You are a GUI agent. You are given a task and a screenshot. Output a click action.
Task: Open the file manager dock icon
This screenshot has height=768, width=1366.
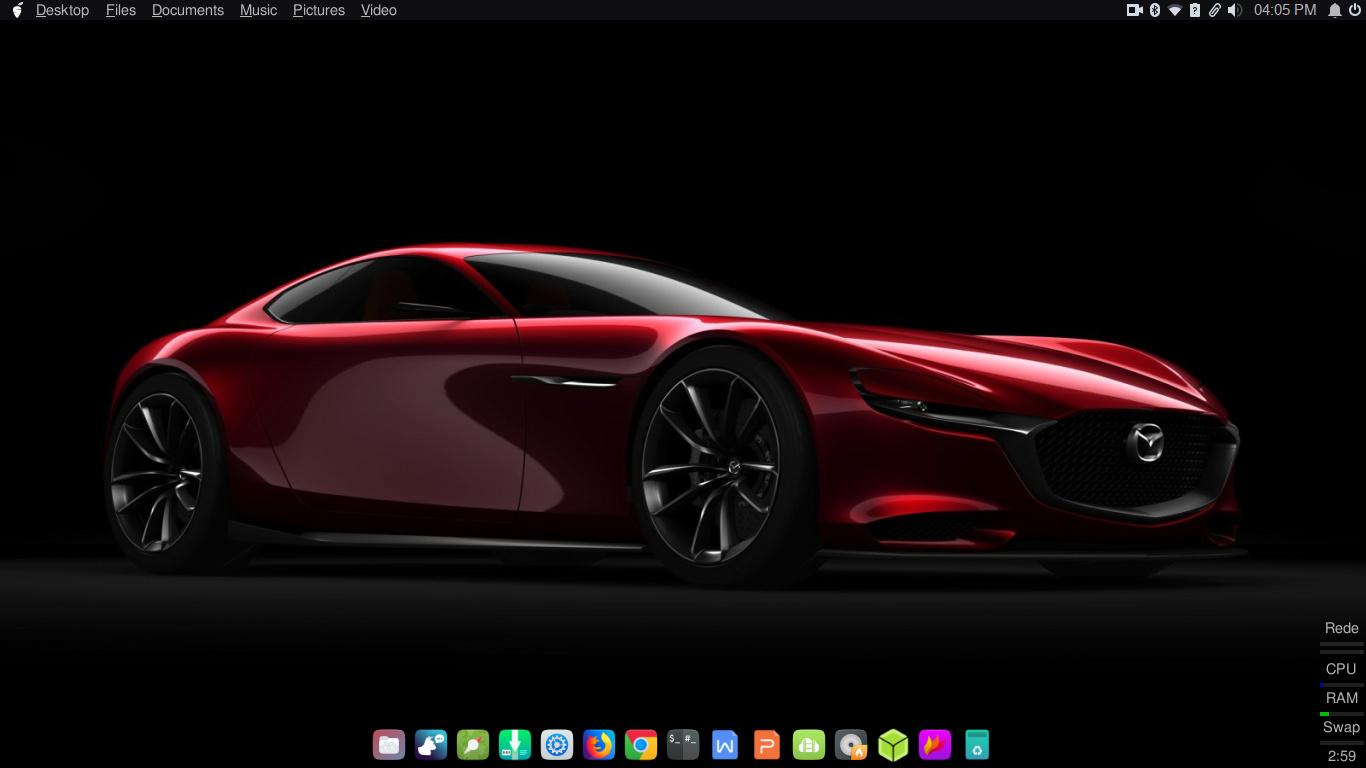(389, 745)
